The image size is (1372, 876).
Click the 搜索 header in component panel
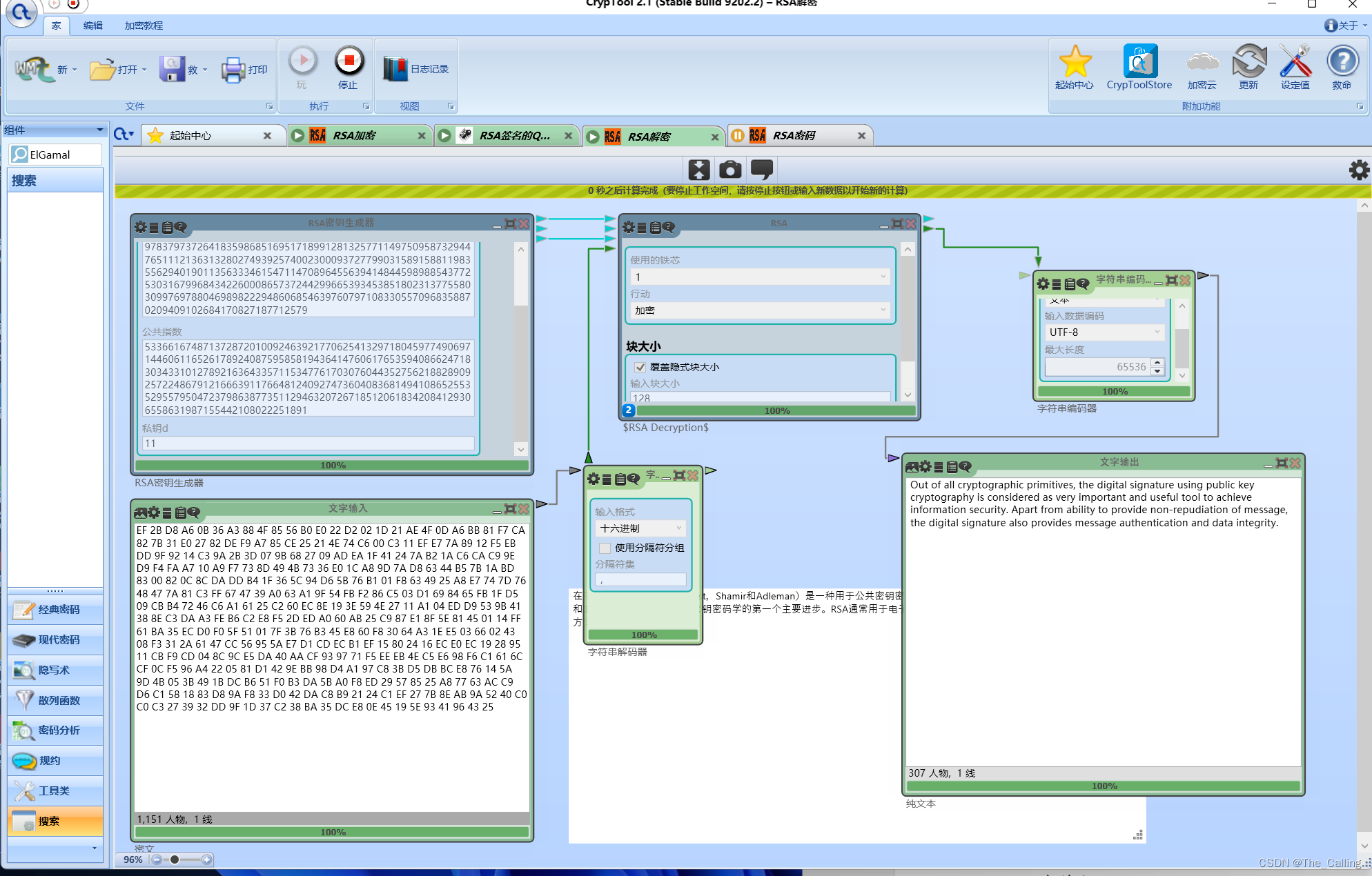[x=55, y=181]
